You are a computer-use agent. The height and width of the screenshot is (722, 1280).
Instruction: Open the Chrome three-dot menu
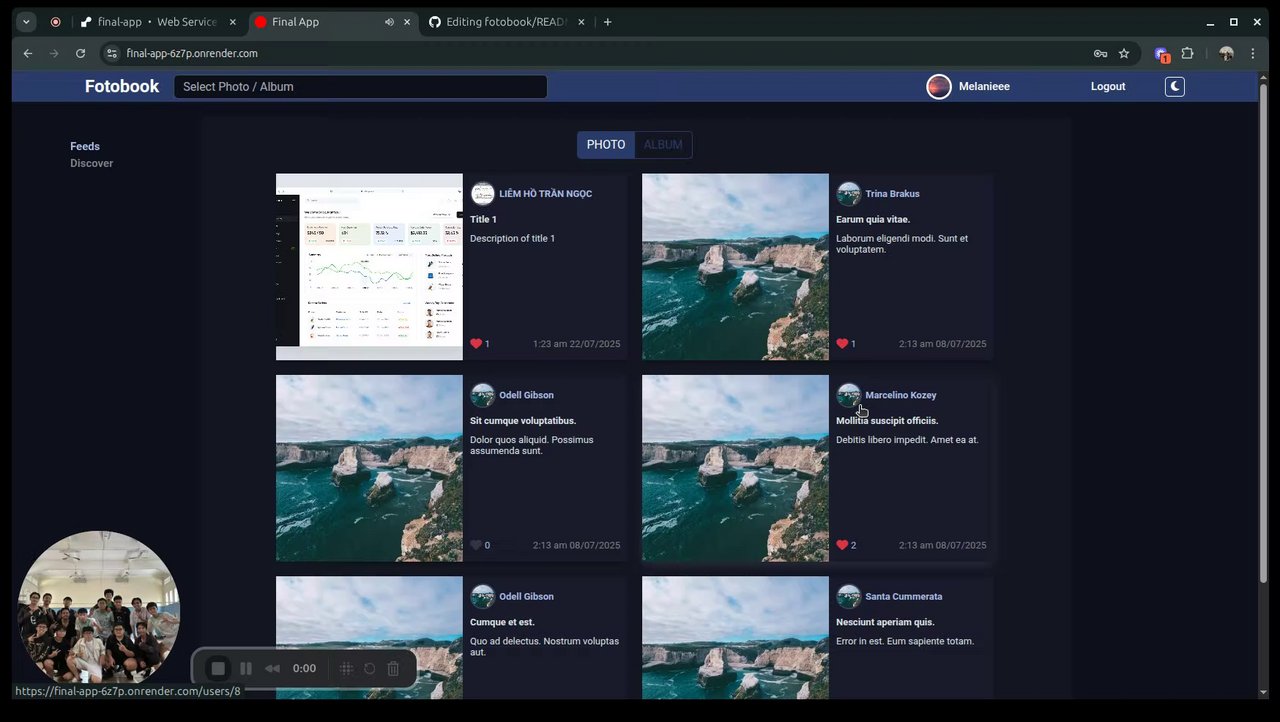[1253, 54]
